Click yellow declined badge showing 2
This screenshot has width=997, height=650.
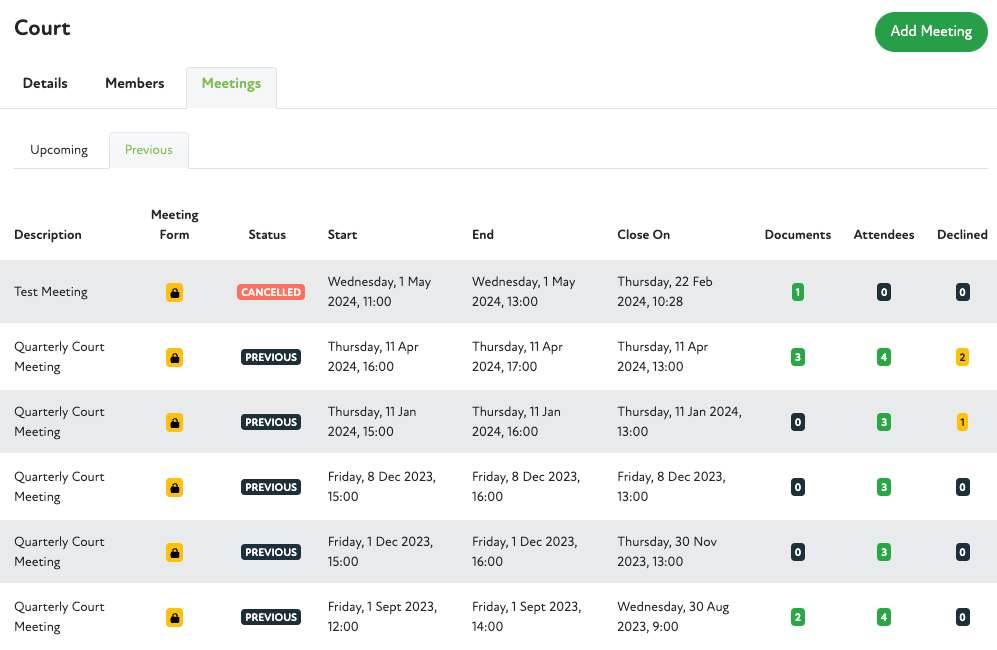coord(962,358)
